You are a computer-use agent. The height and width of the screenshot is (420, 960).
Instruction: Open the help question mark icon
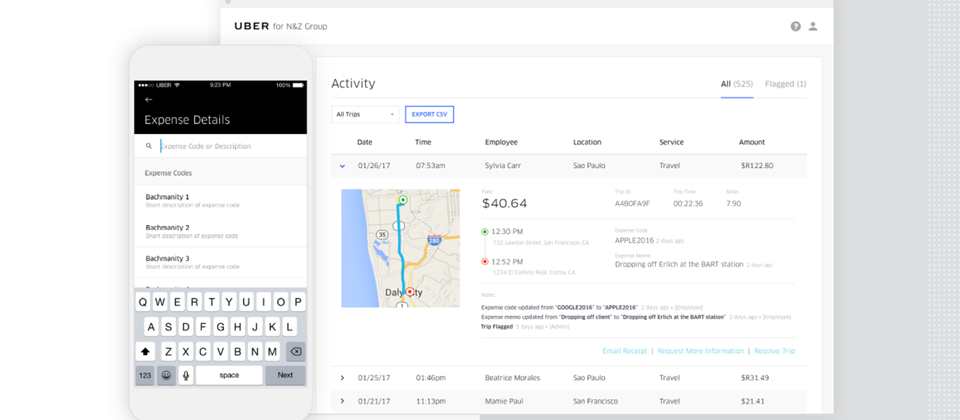point(795,26)
